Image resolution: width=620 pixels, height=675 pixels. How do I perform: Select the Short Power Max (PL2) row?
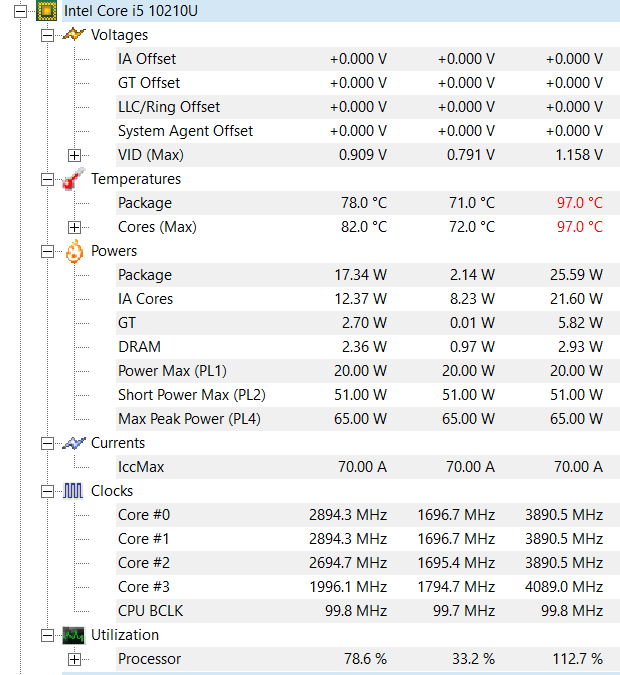[191, 395]
